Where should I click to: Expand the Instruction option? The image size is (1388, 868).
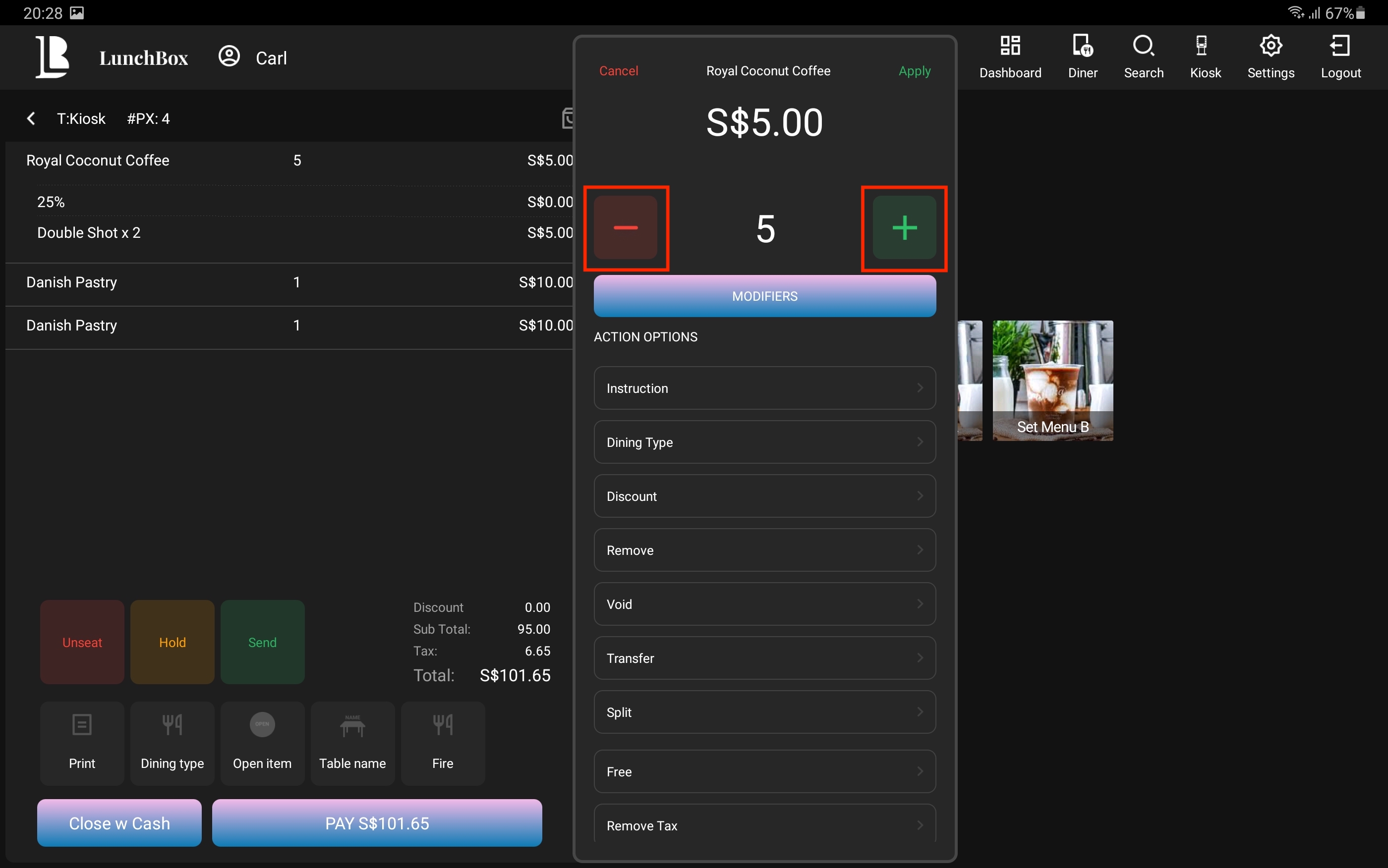pos(764,388)
